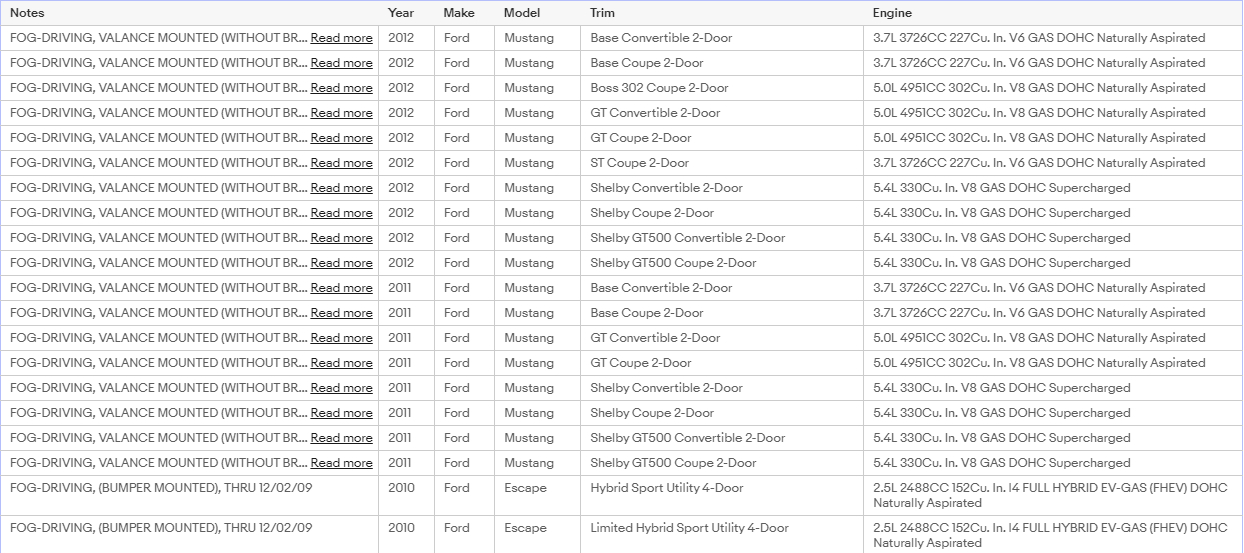Select the Model column header

coord(522,13)
